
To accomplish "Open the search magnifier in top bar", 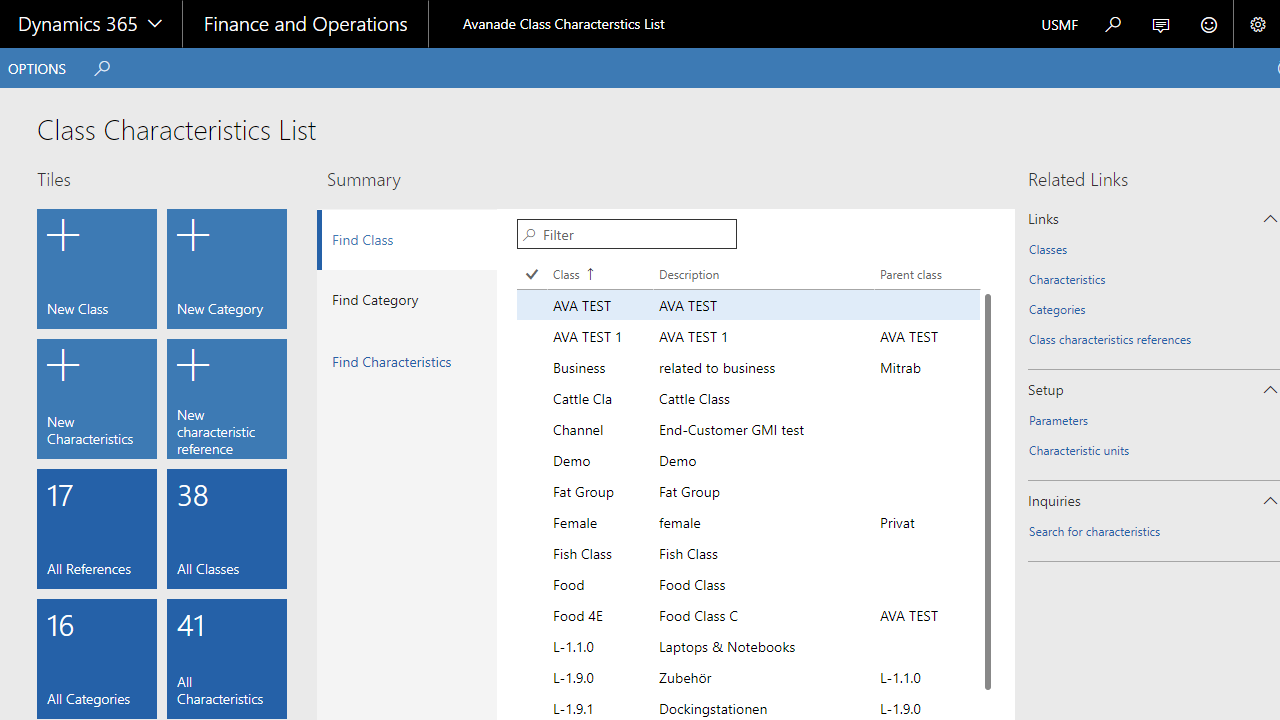I will [x=1113, y=24].
